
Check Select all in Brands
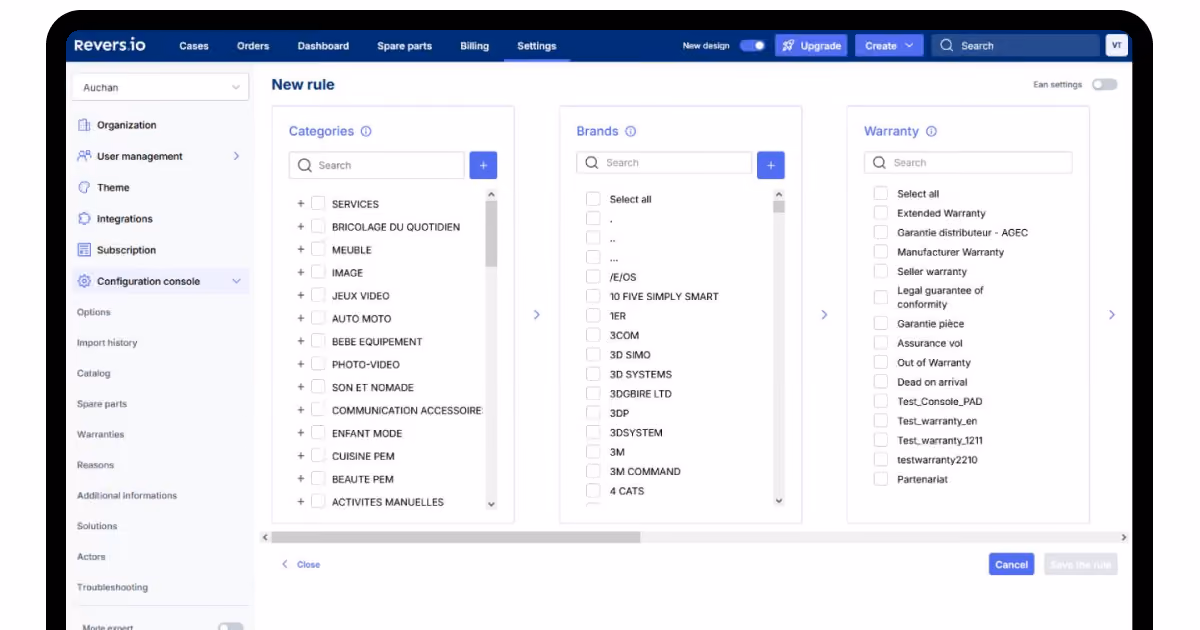click(x=593, y=199)
